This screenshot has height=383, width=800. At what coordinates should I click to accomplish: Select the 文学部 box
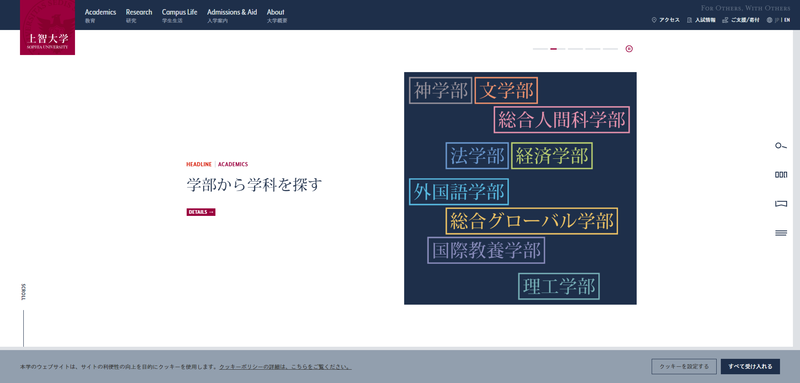pos(506,91)
